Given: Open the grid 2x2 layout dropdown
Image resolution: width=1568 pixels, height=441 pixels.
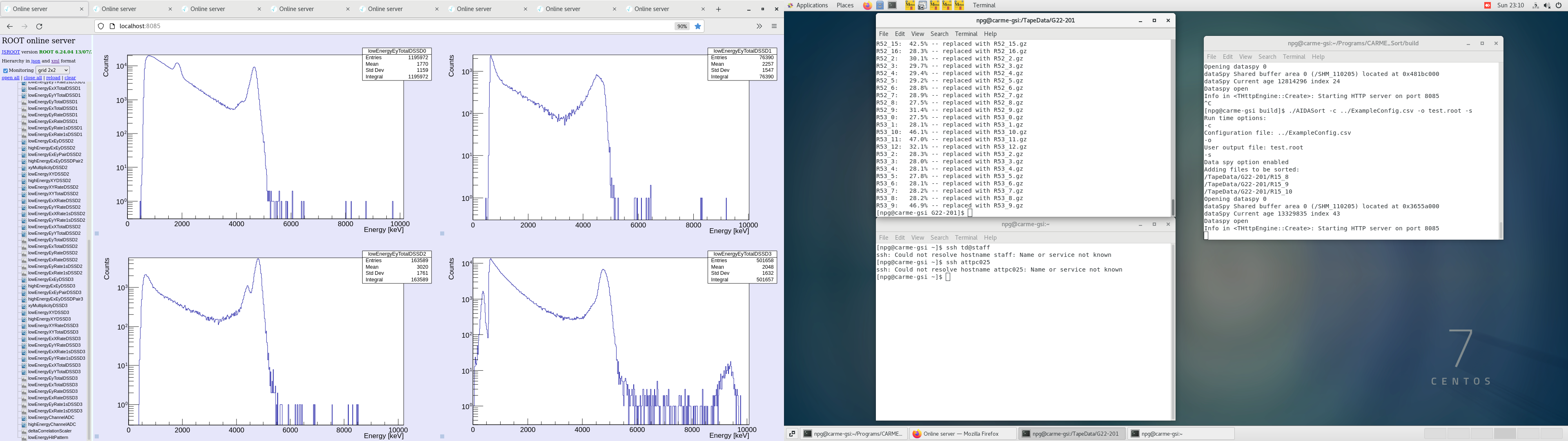Looking at the screenshot, I should 53,70.
